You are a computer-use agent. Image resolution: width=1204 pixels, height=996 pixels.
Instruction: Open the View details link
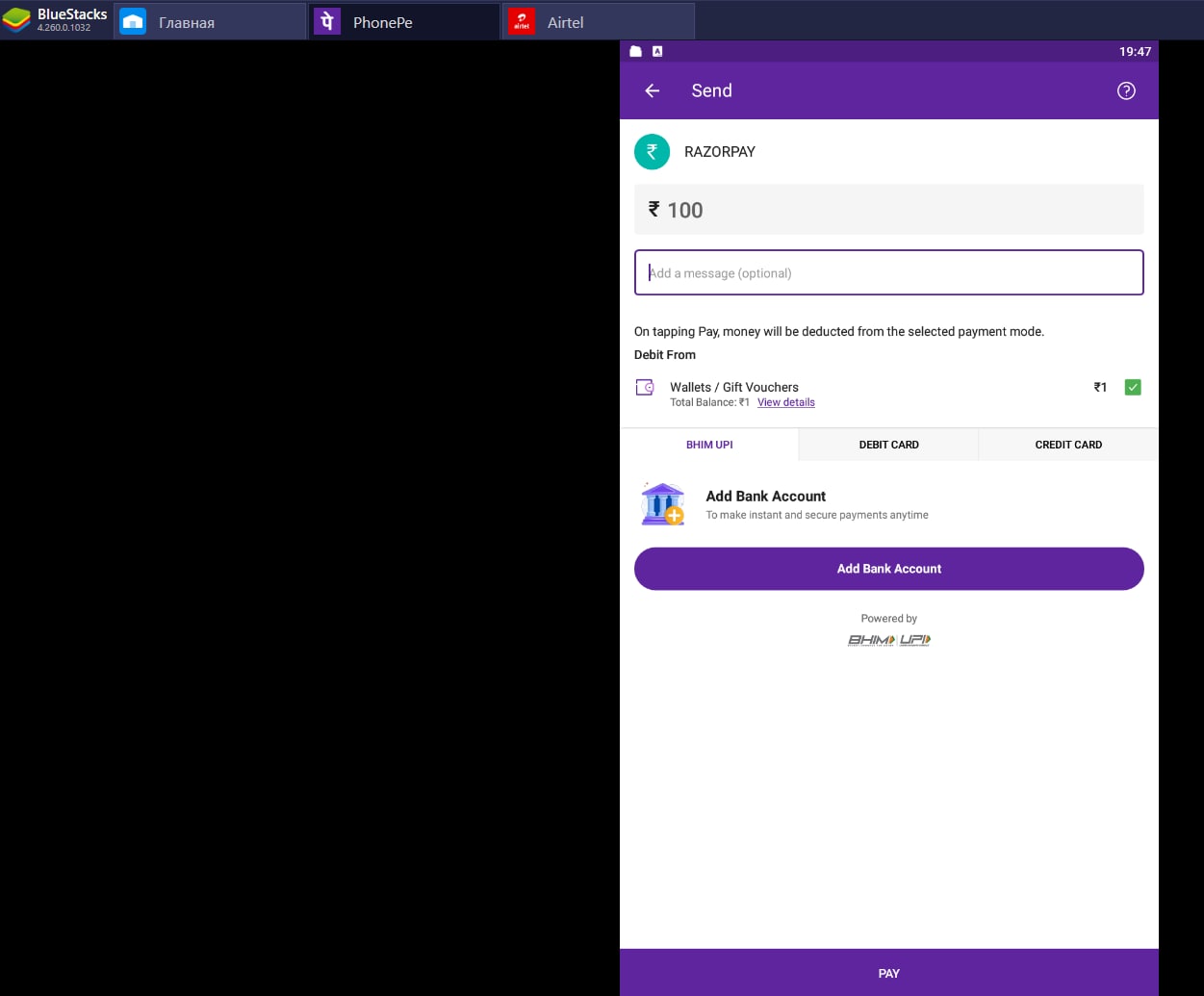(x=786, y=402)
